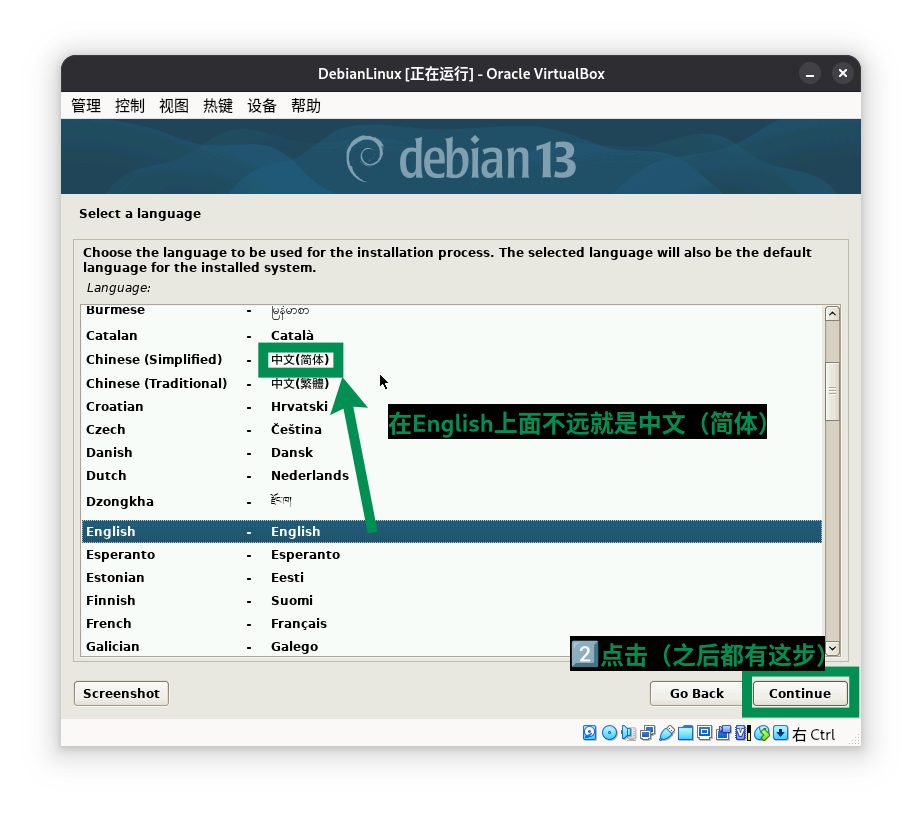
Task: Open the 热键 menu
Action: pos(218,106)
